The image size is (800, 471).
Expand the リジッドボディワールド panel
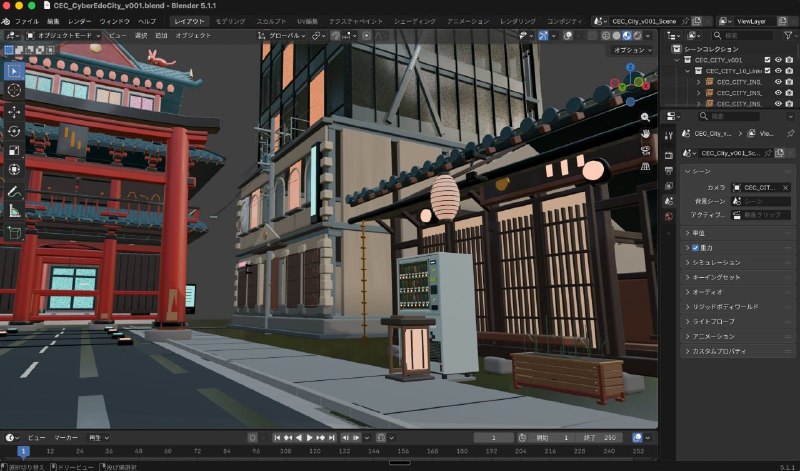(x=738, y=307)
